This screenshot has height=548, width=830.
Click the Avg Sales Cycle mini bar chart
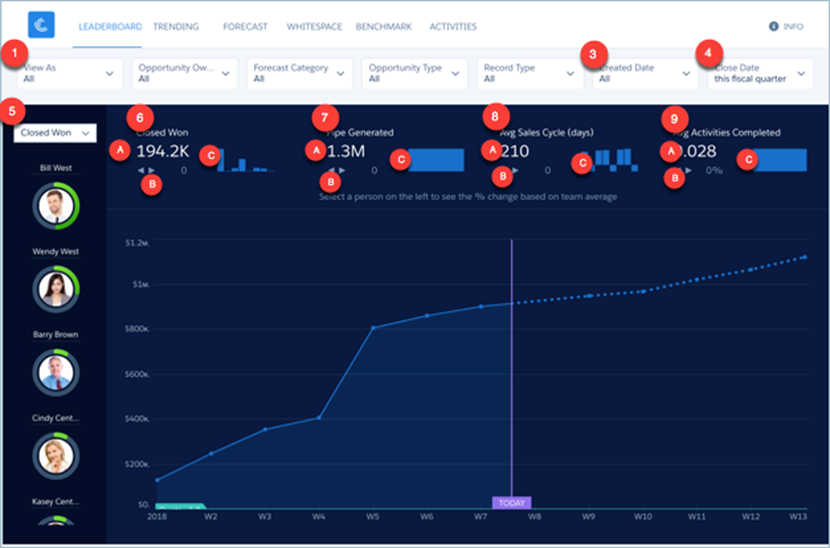(612, 160)
